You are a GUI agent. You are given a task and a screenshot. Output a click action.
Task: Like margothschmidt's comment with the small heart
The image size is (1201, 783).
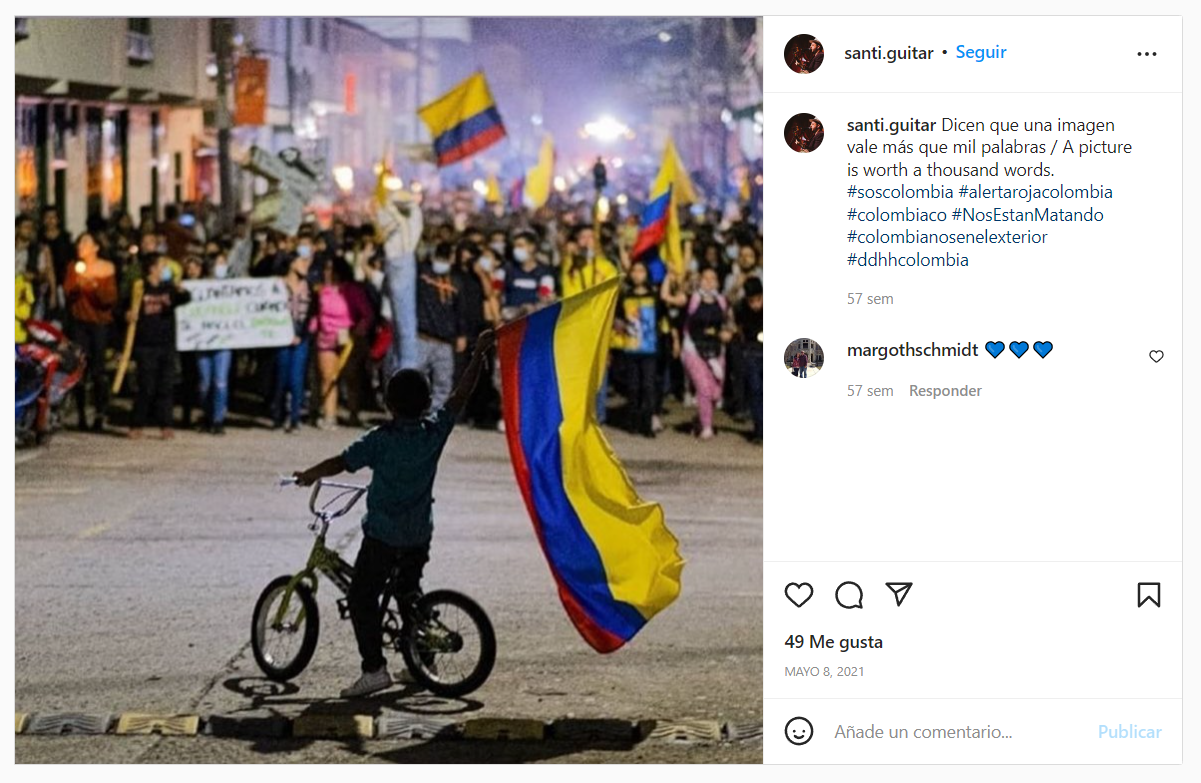point(1156,356)
